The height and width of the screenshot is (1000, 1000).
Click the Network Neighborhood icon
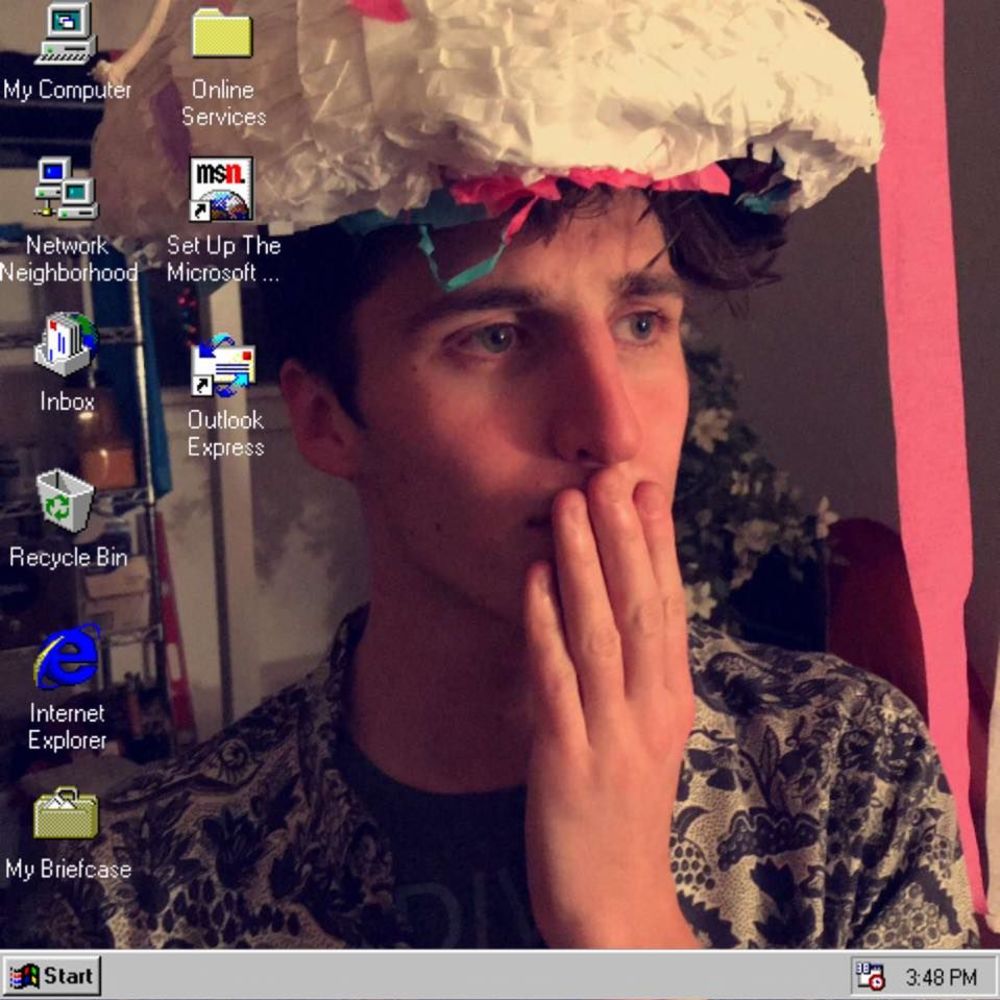[x=66, y=188]
